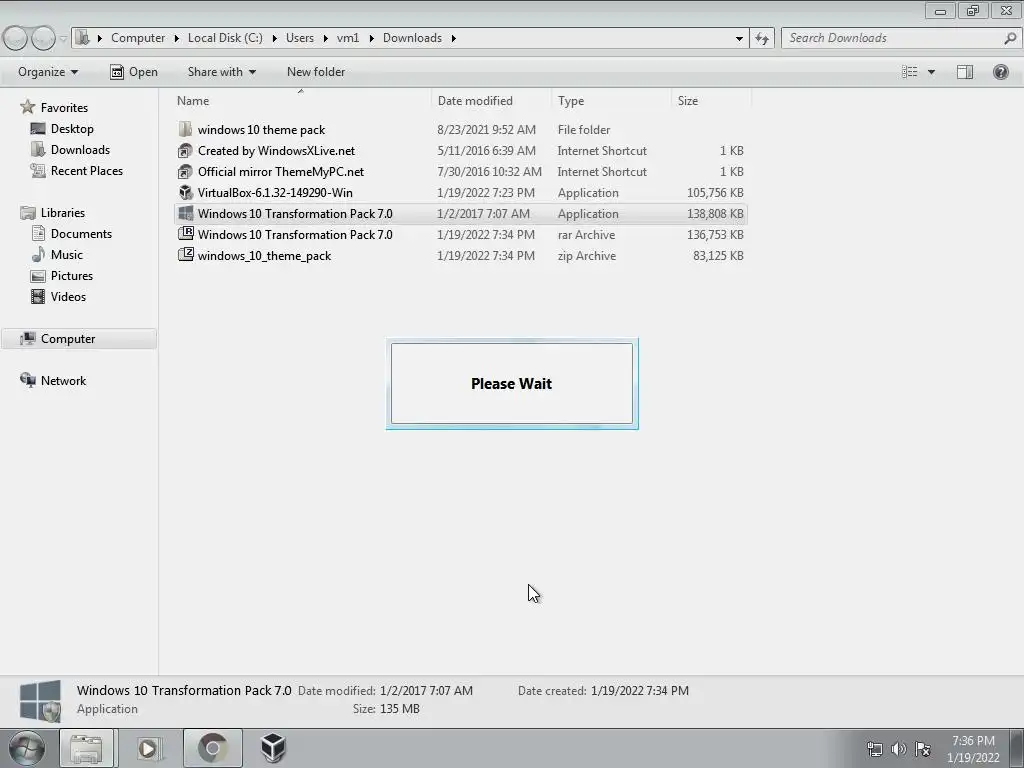This screenshot has width=1024, height=768.
Task: Open the Videos library
Action: point(68,296)
